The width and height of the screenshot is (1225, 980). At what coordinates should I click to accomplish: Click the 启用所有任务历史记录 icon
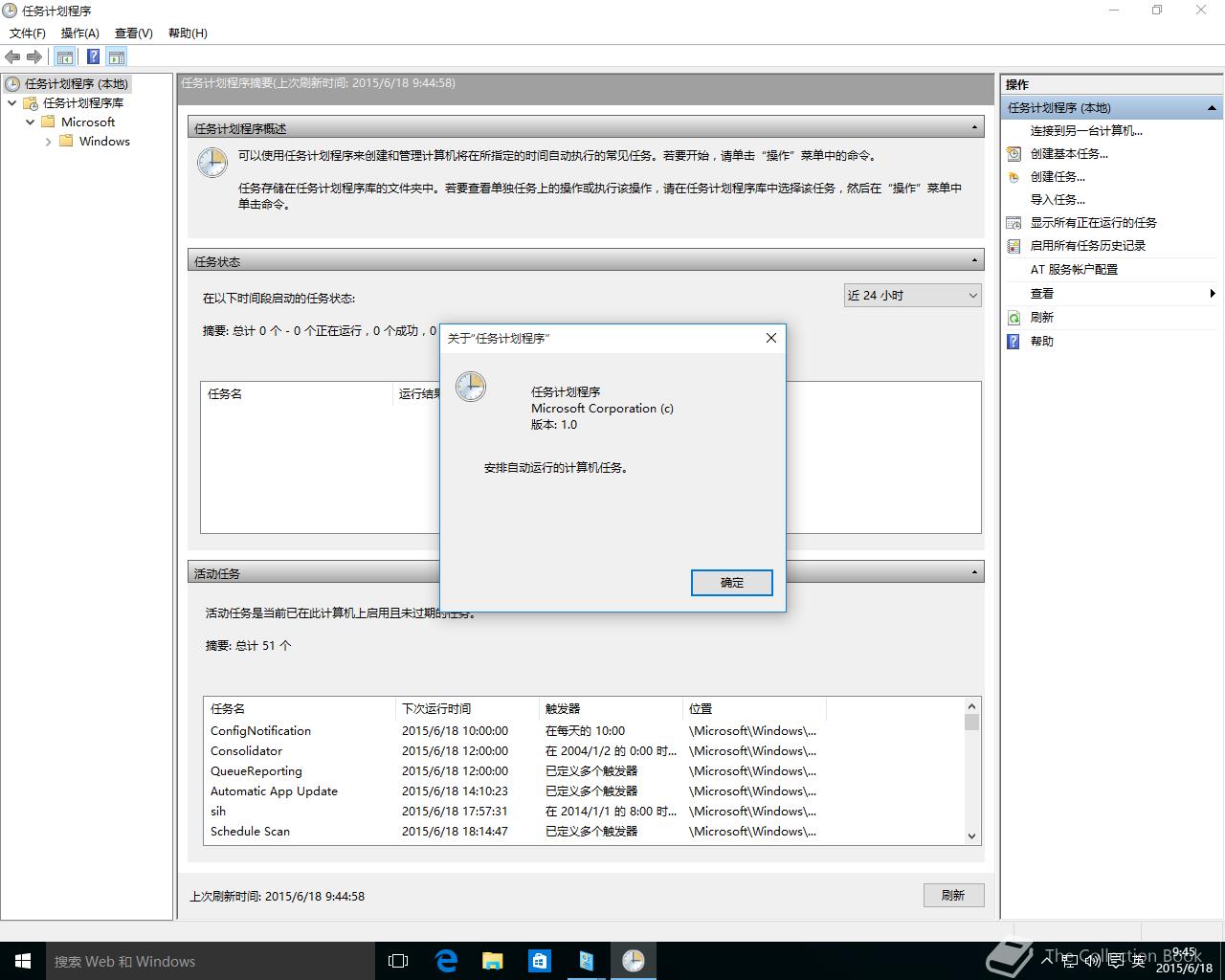pos(1014,245)
